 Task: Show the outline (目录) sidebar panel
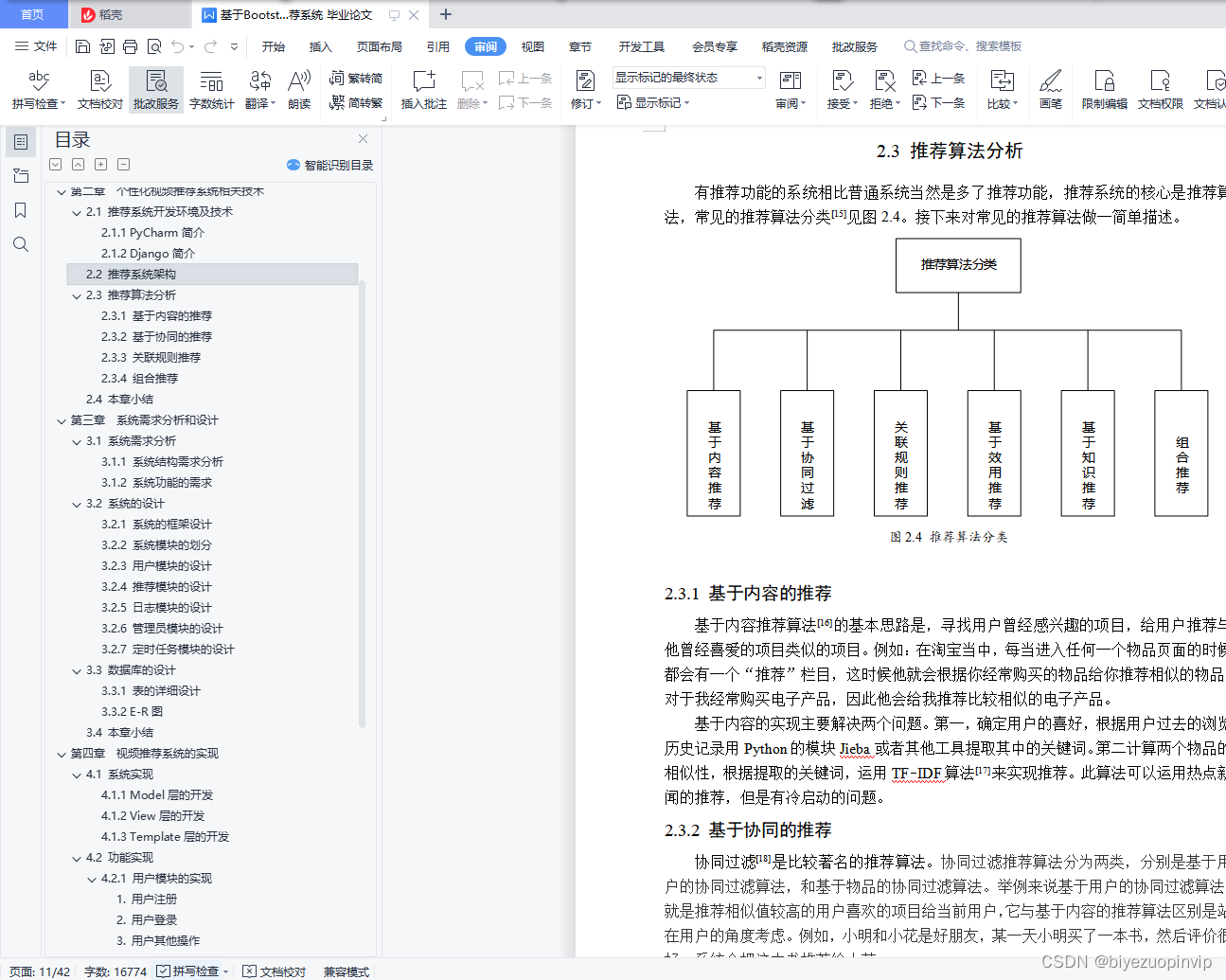(x=21, y=142)
